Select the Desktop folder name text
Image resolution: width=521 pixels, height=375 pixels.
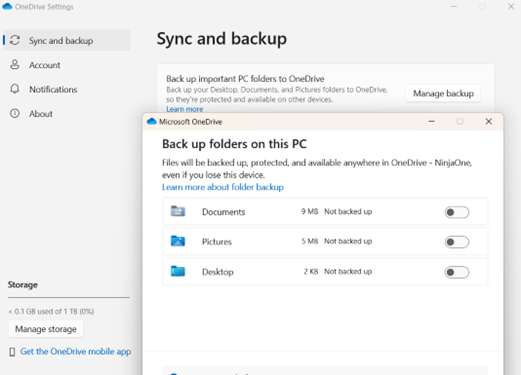coord(218,272)
